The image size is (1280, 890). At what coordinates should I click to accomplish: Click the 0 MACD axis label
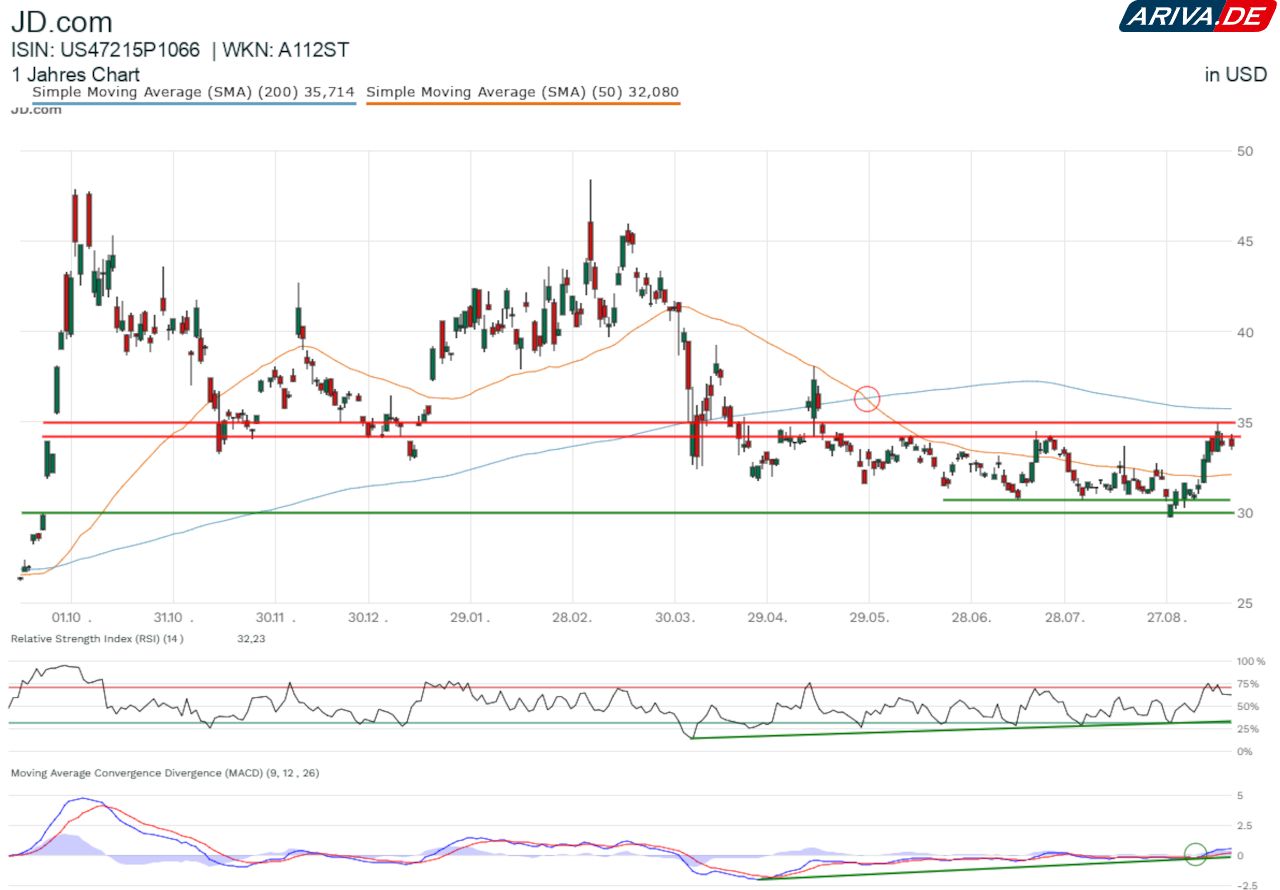tap(1241, 856)
